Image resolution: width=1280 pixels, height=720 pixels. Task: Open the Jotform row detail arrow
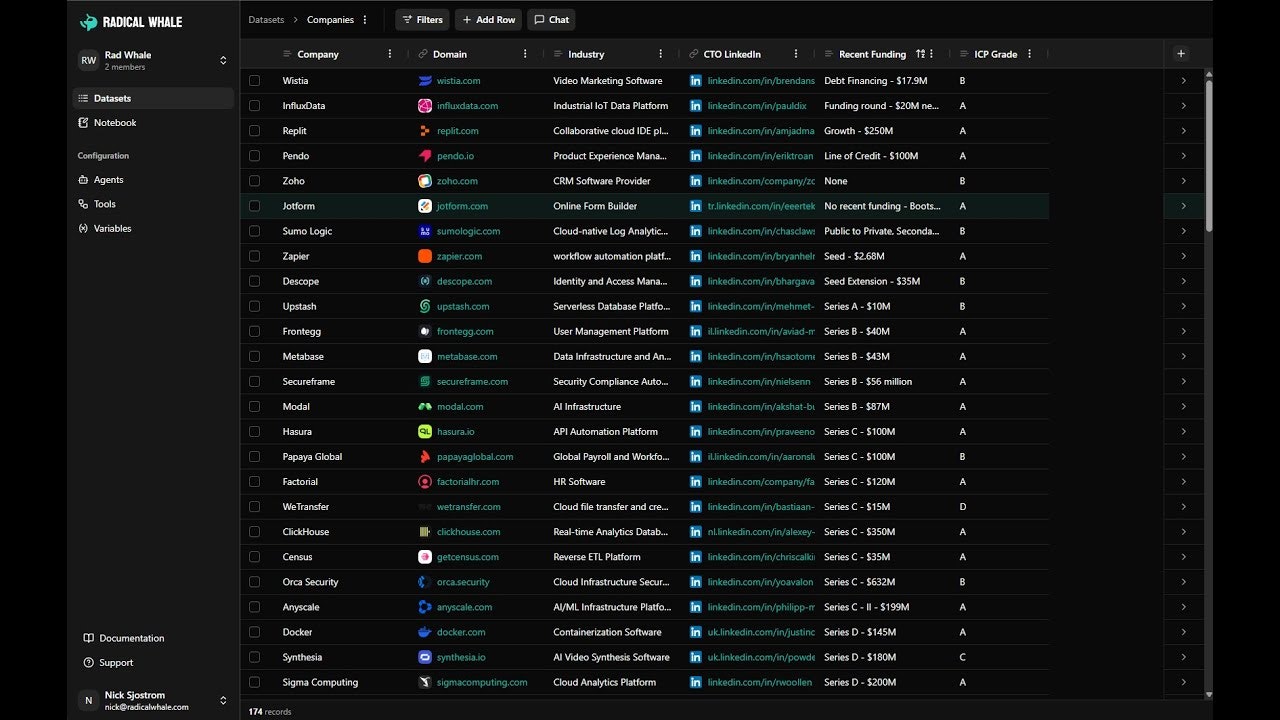(x=1183, y=206)
